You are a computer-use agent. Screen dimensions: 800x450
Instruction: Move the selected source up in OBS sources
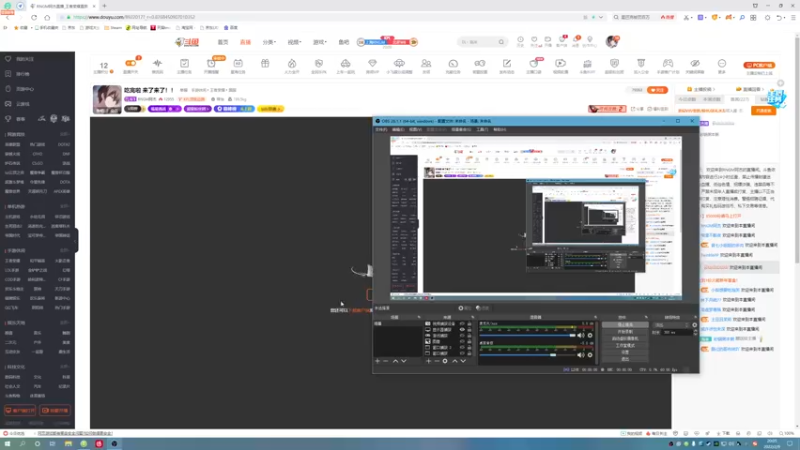click(455, 361)
